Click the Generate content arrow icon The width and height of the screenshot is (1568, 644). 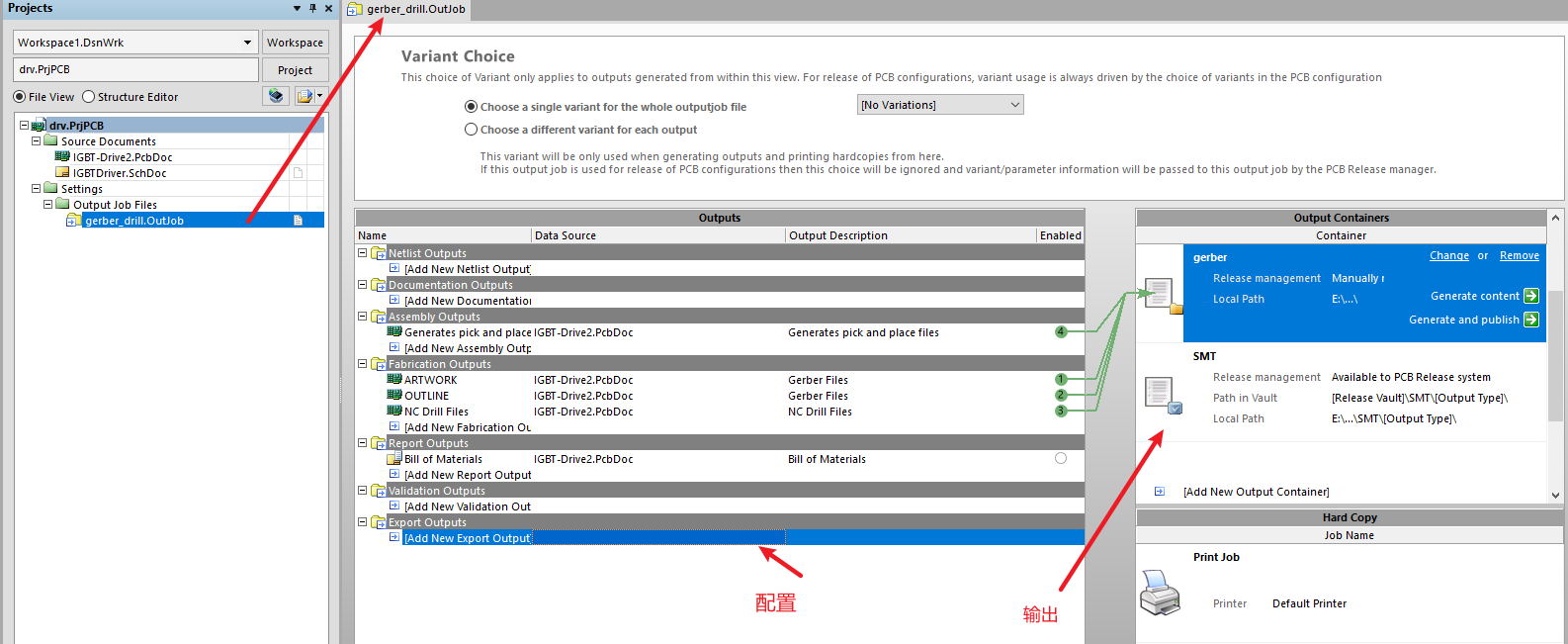click(1531, 296)
